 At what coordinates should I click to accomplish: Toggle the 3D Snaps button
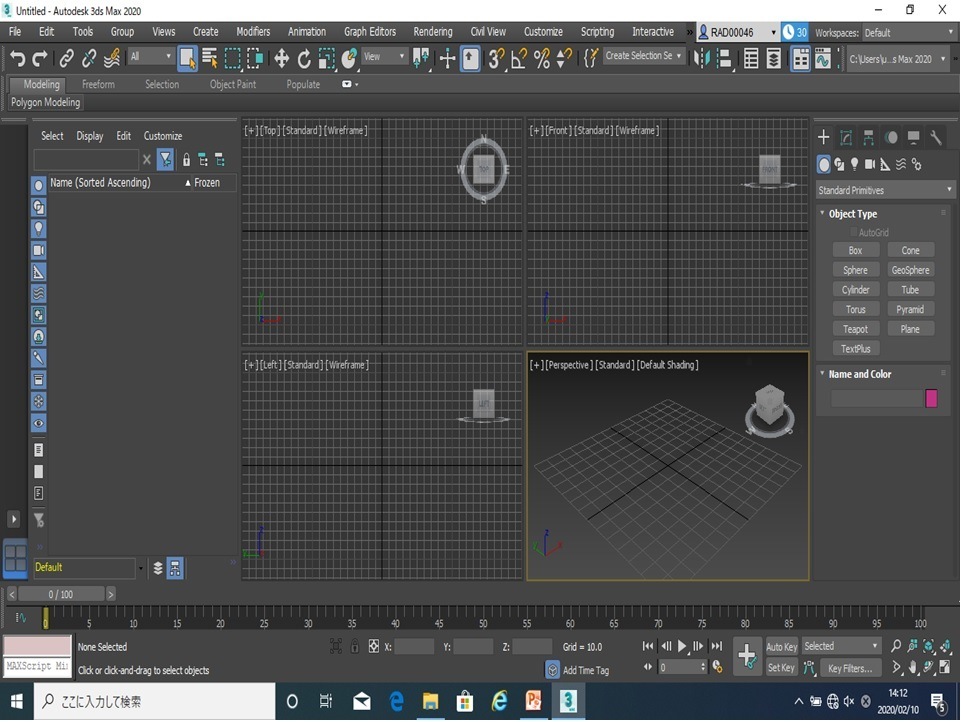click(496, 59)
